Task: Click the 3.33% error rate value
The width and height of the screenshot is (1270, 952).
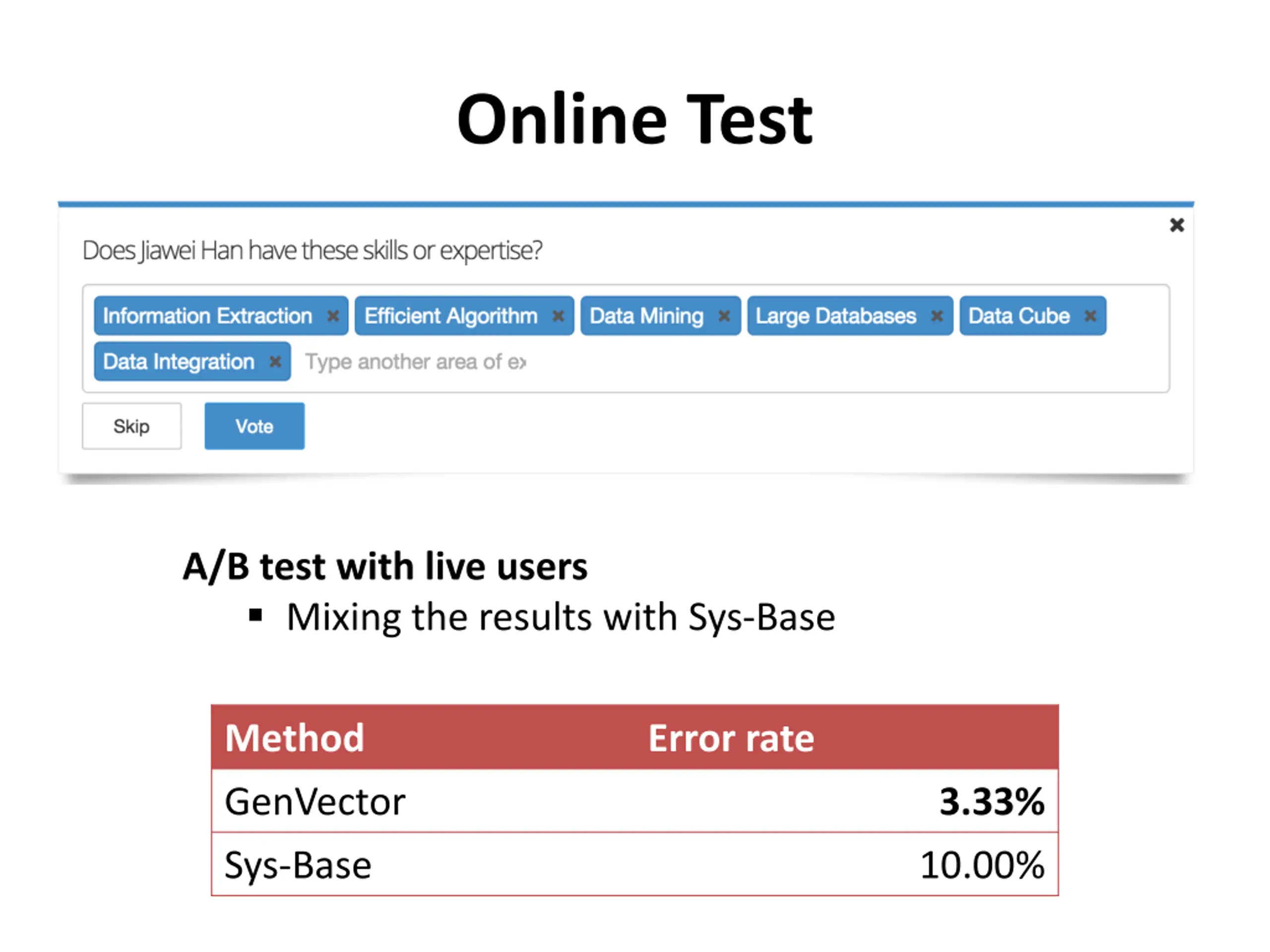Action: 992,801
